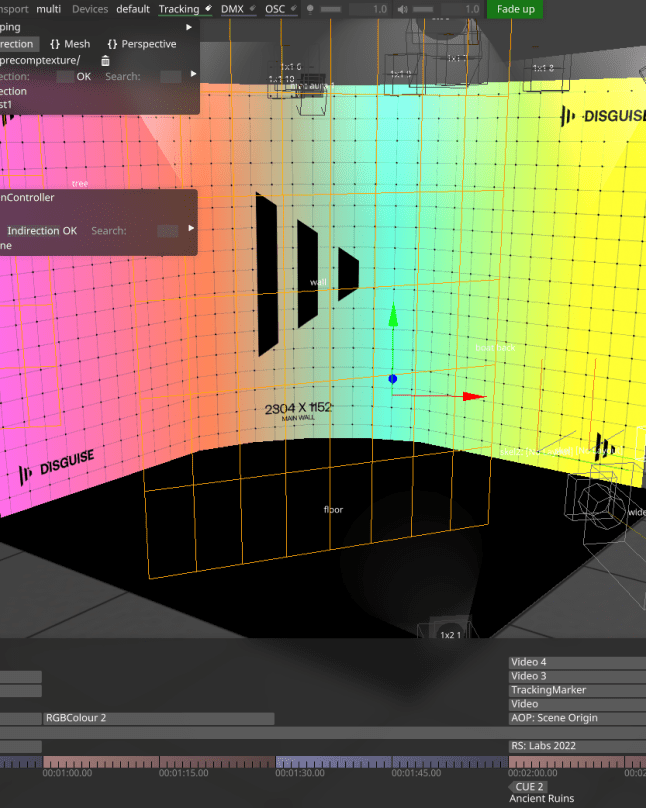The height and width of the screenshot is (808, 646).
Task: Expand the arrow next to the upper Search field
Action: pyautogui.click(x=193, y=74)
